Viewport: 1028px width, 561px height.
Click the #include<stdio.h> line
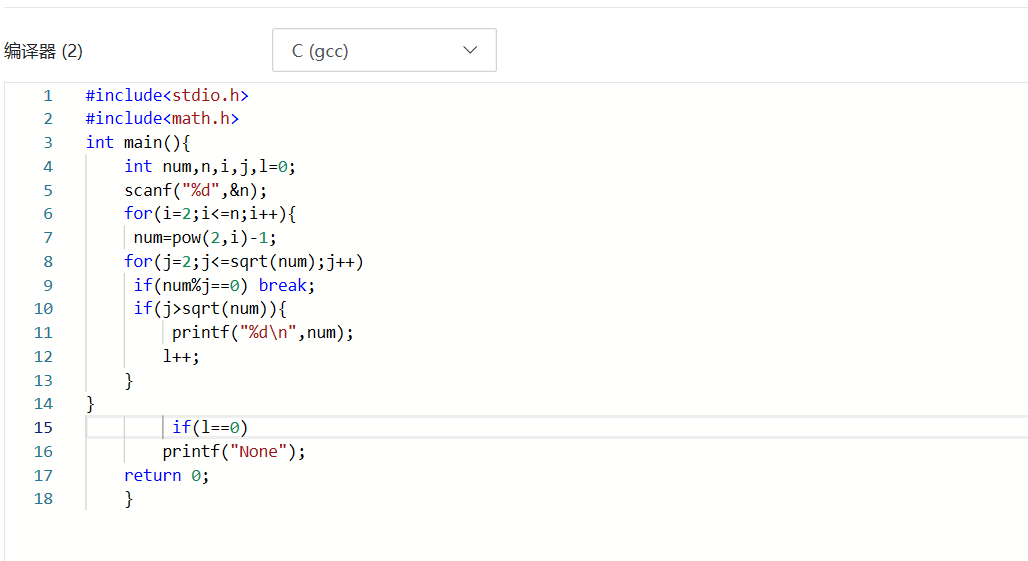click(167, 96)
